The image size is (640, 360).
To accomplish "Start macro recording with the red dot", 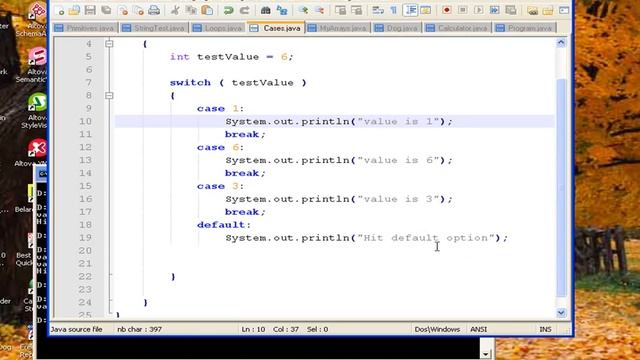I will tap(447, 10).
